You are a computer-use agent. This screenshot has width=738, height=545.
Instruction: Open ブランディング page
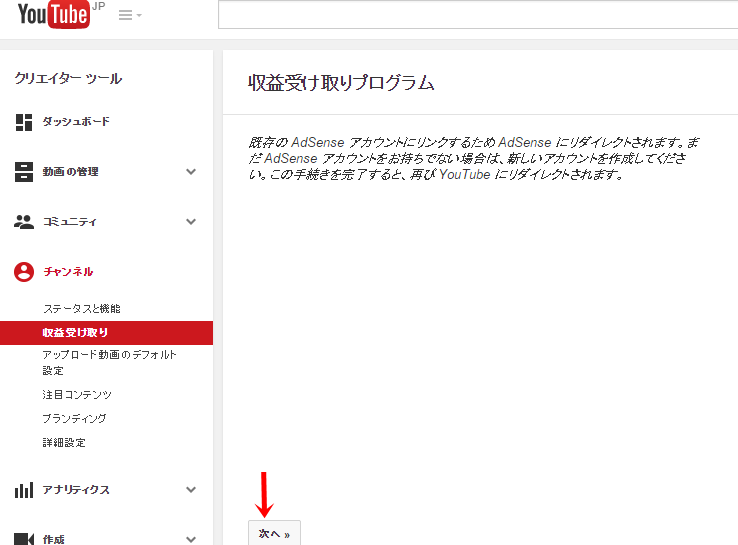[x=74, y=418]
